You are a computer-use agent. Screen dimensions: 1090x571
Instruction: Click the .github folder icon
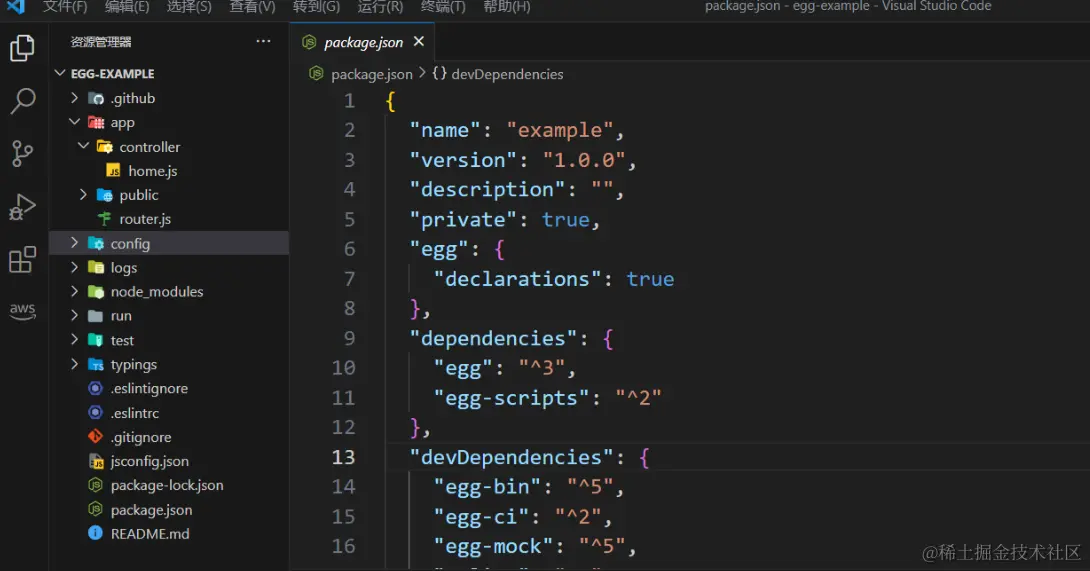point(96,99)
